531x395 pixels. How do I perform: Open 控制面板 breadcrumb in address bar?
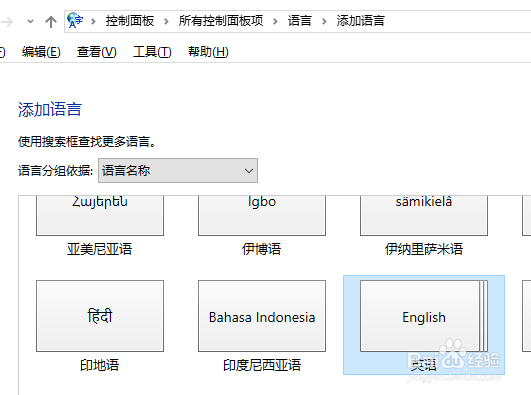[130, 21]
